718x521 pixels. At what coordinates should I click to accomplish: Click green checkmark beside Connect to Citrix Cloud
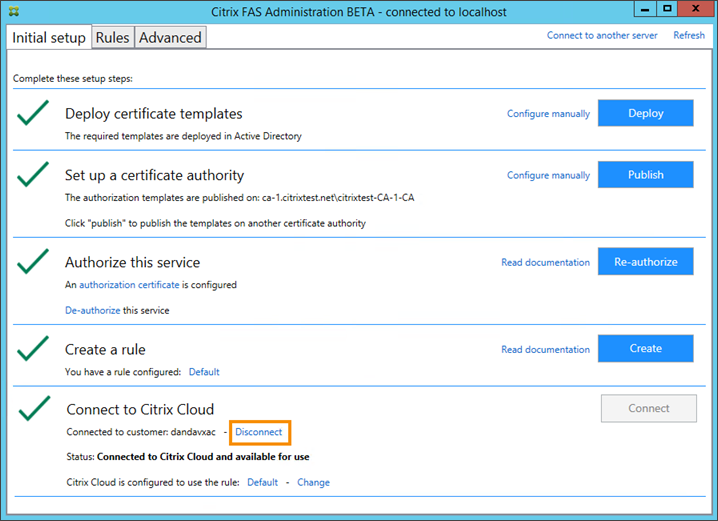[34, 408]
